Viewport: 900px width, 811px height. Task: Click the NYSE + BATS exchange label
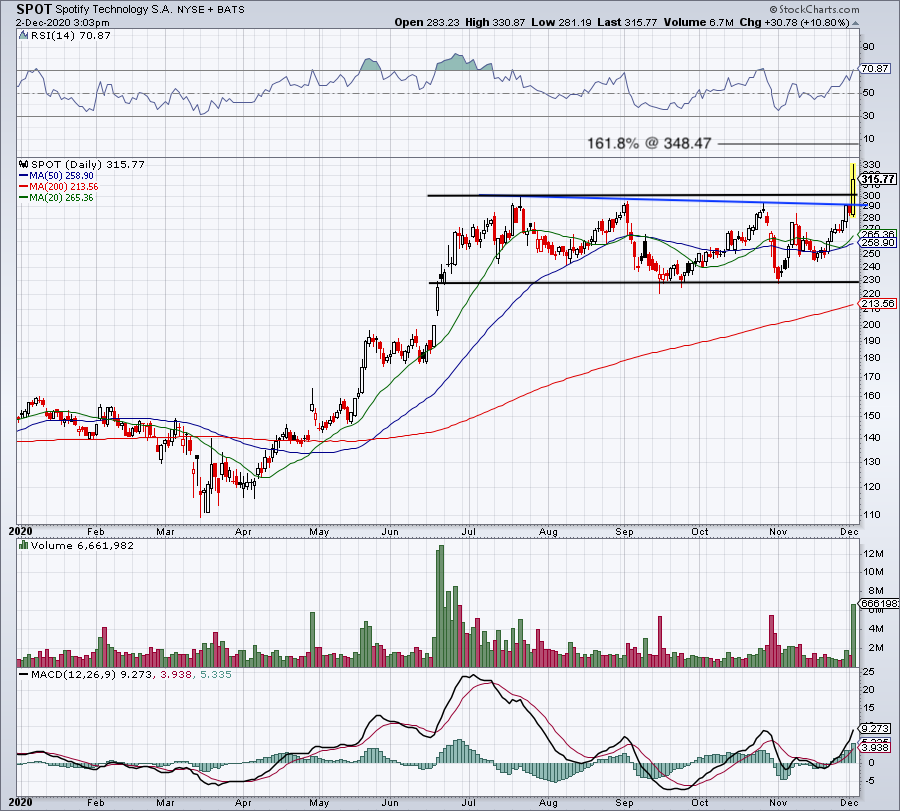click(211, 9)
